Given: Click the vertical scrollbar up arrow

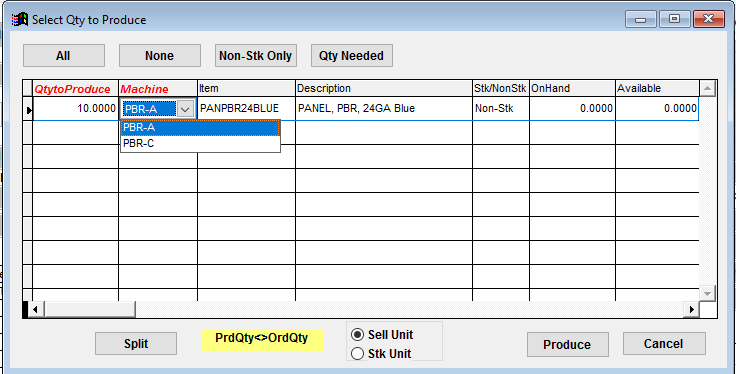Looking at the screenshot, I should pos(708,88).
